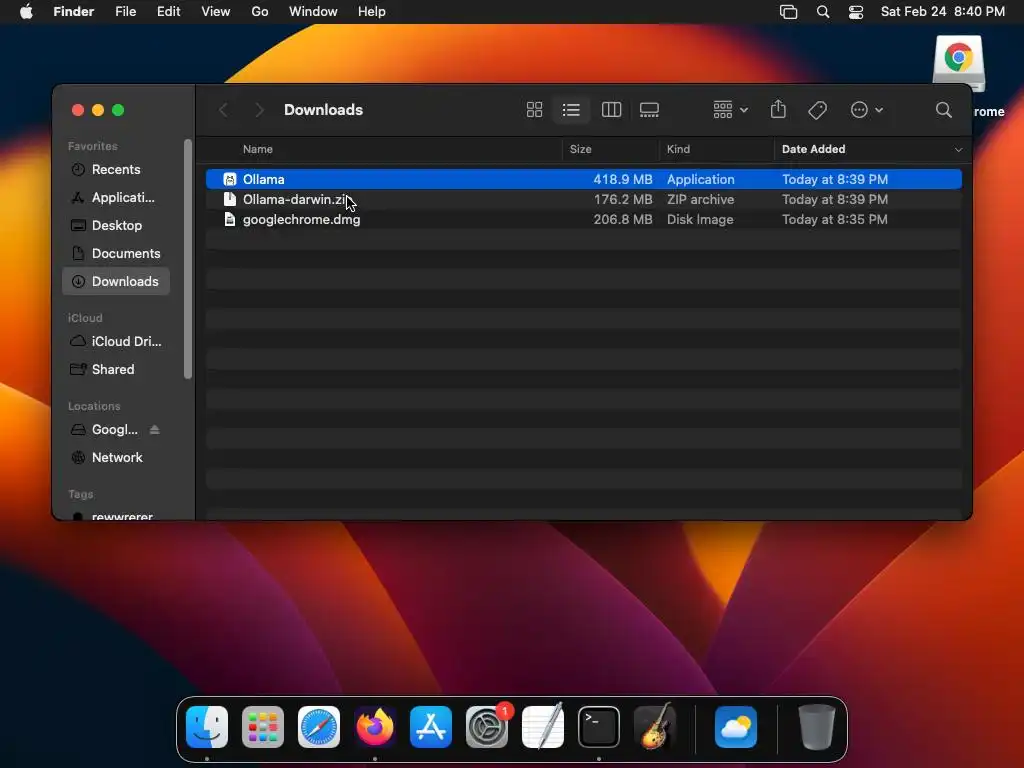Open Control Center in menu bar
The height and width of the screenshot is (768, 1024).
[x=856, y=12]
